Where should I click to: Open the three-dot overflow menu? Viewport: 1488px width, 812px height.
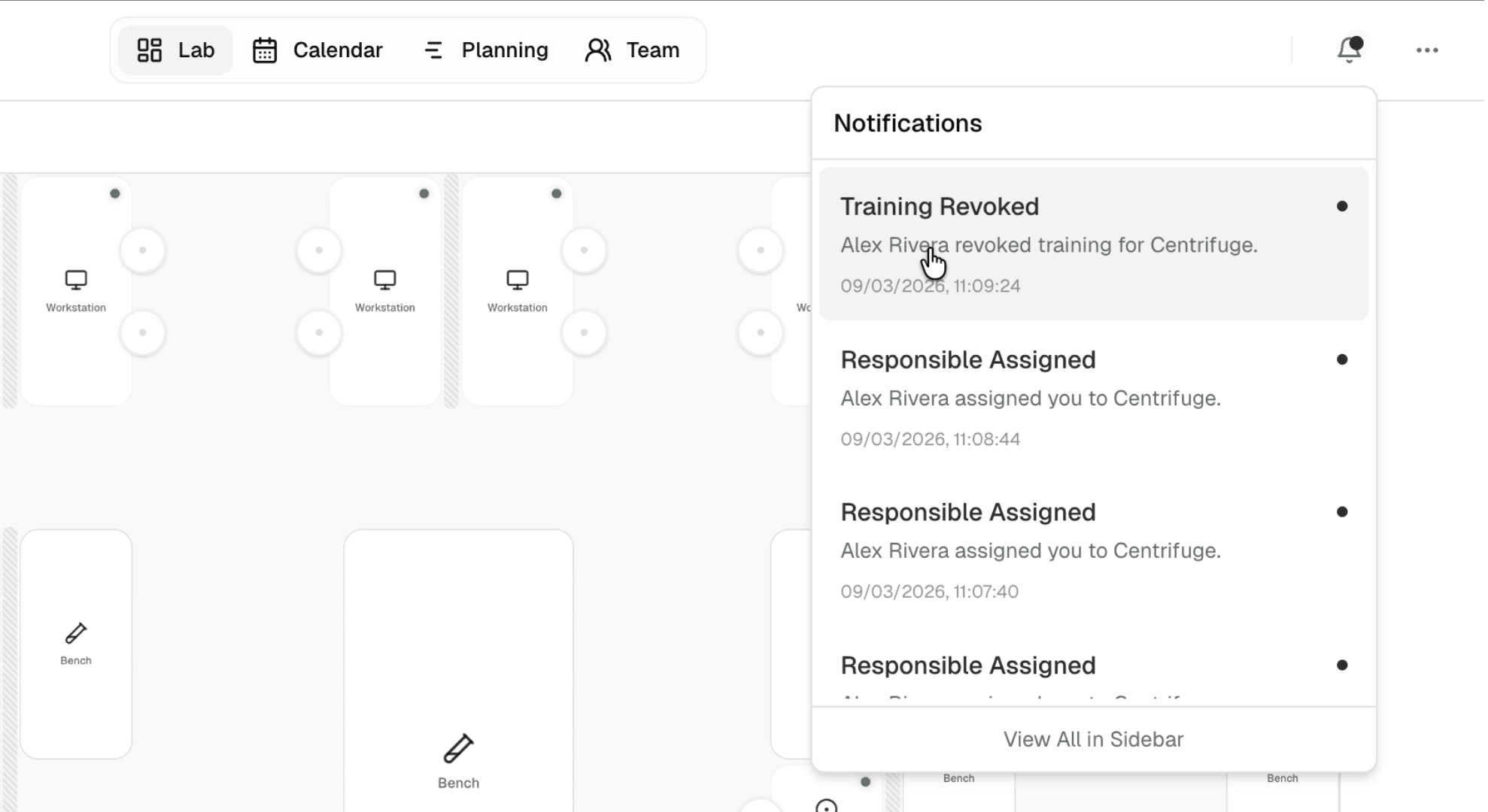point(1427,50)
